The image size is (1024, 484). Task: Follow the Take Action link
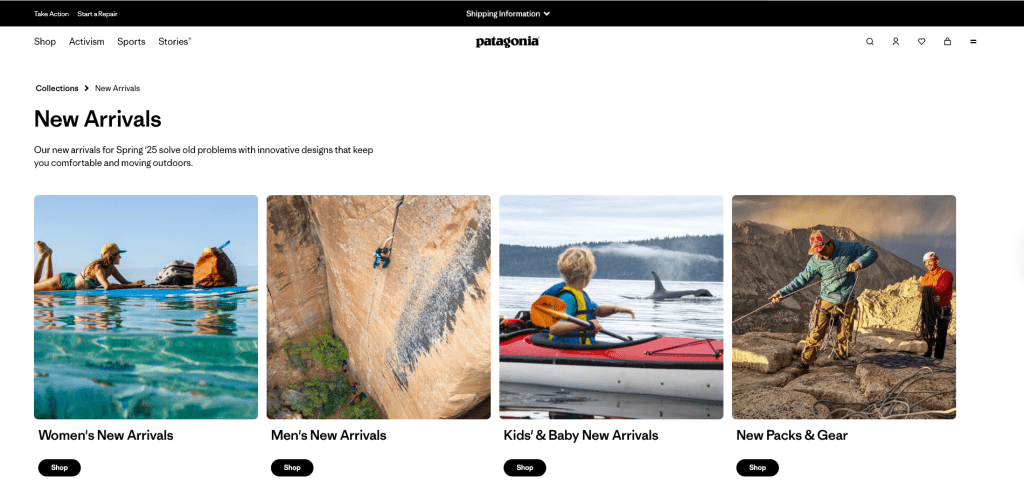pos(52,14)
